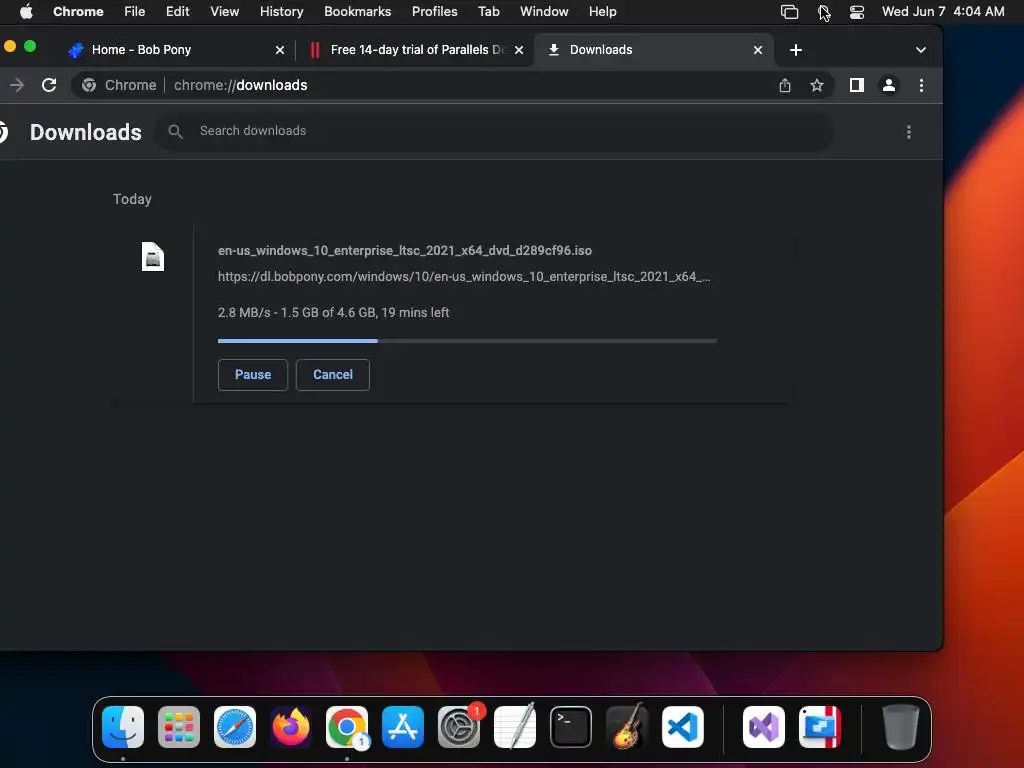The image size is (1024, 768).
Task: Launch GarageBand from the Dock
Action: point(627,726)
